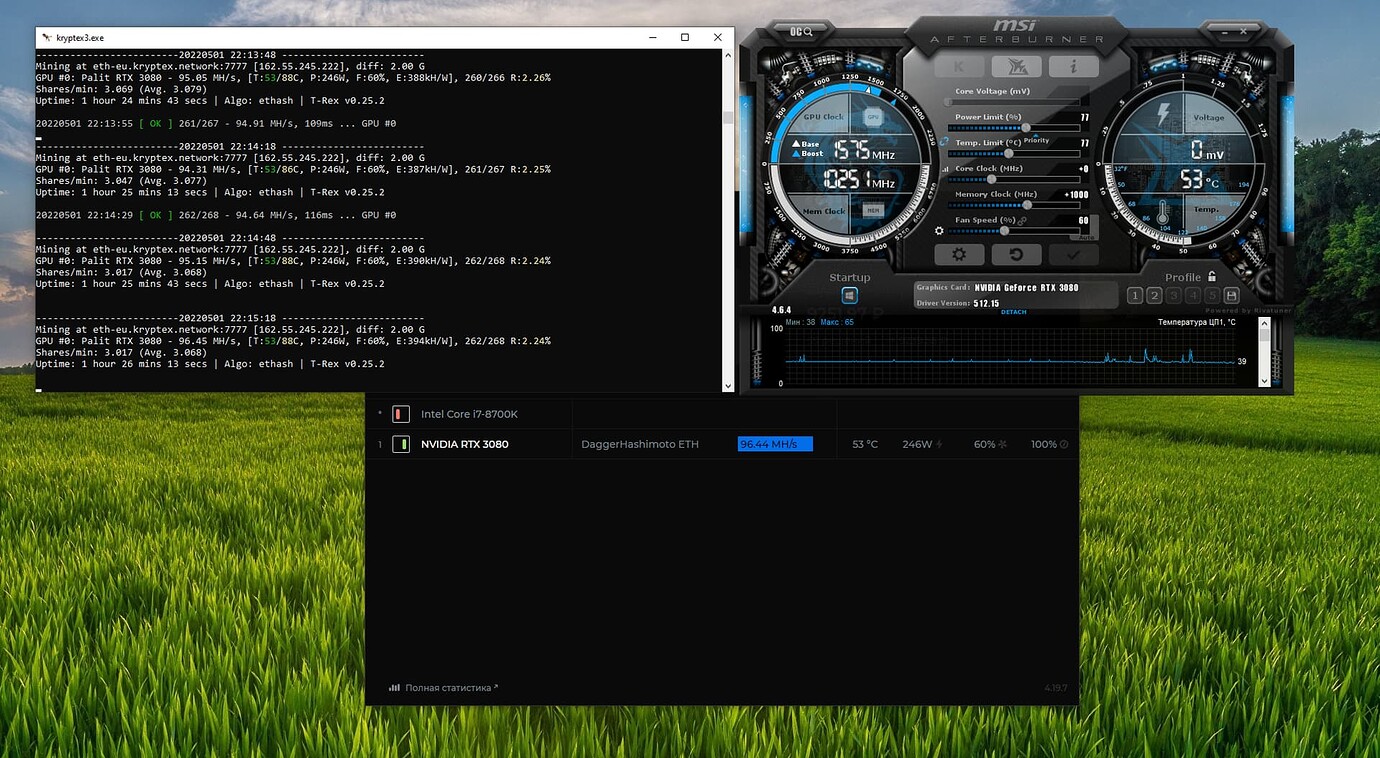
Task: Click the Memory Clock slider
Action: (1014, 205)
